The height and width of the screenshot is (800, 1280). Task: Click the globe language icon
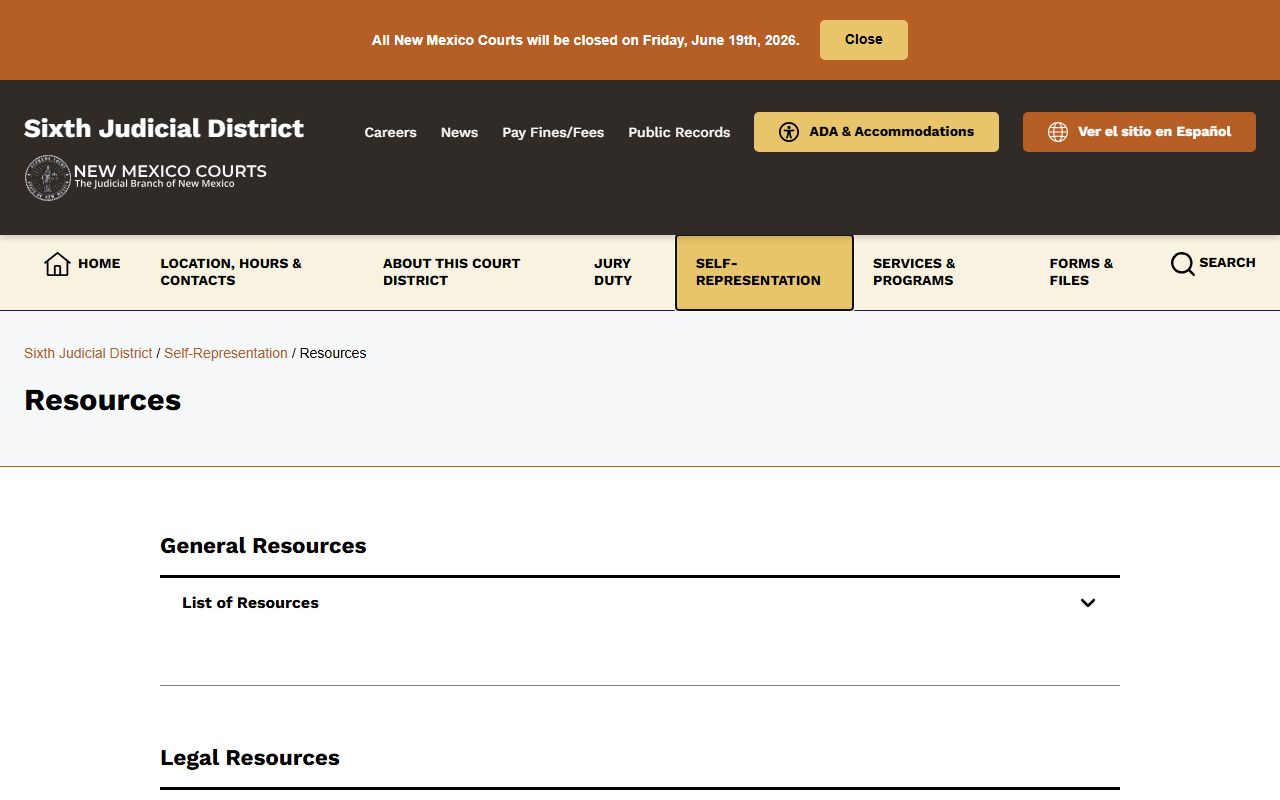click(1058, 132)
